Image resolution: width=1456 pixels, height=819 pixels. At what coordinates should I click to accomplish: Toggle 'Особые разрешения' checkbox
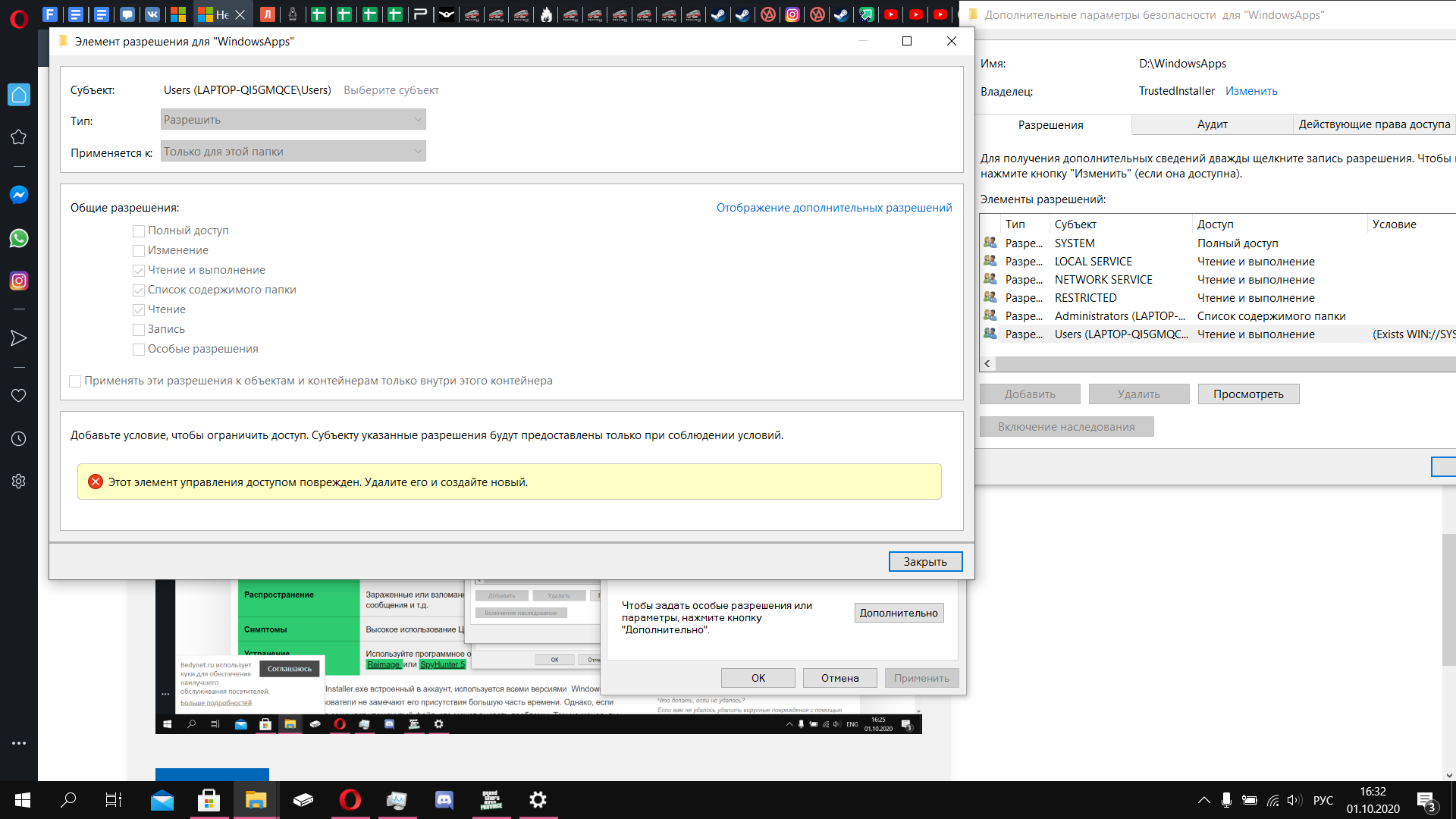(139, 350)
